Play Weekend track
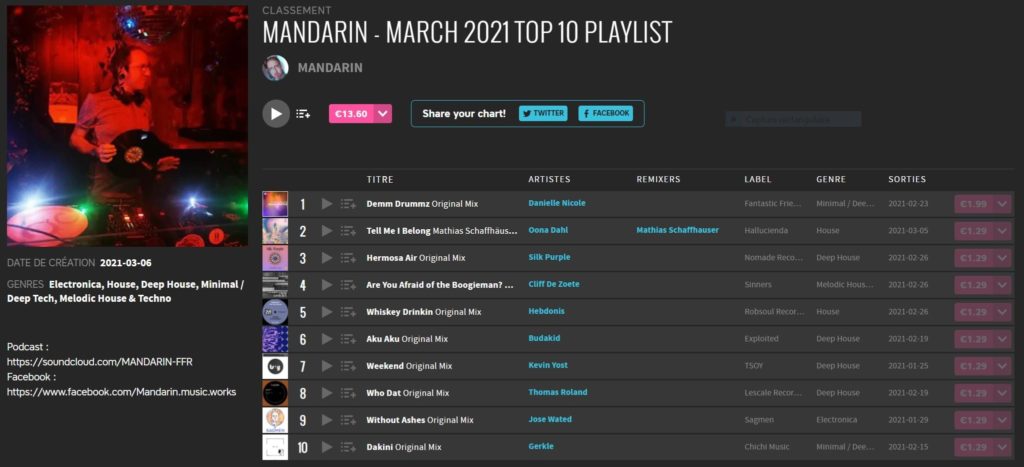 pos(327,366)
